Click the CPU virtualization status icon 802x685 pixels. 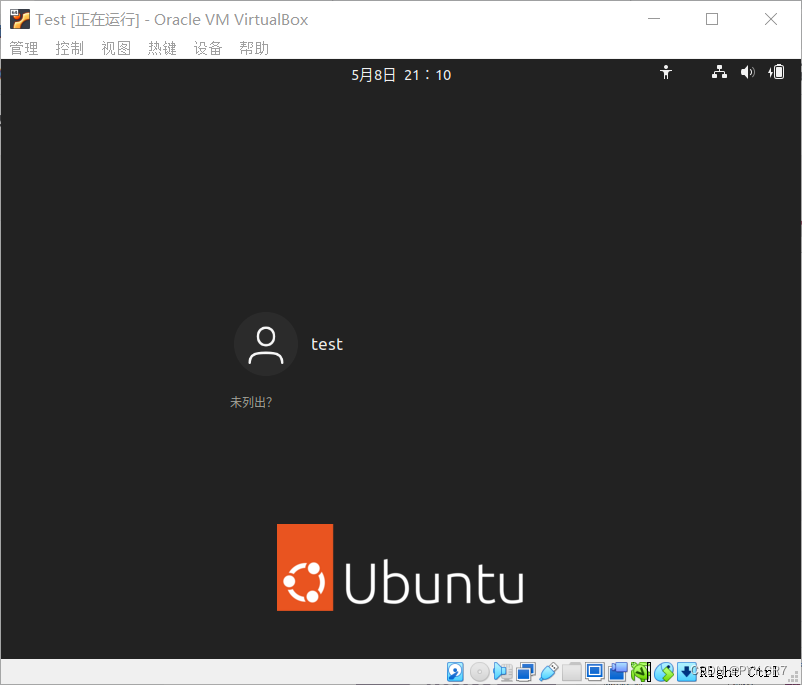641,672
